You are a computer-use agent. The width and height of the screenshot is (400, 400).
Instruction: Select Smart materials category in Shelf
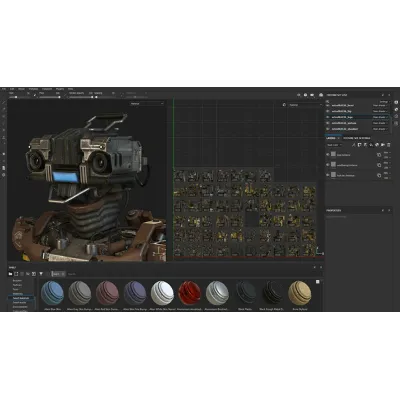point(21,298)
